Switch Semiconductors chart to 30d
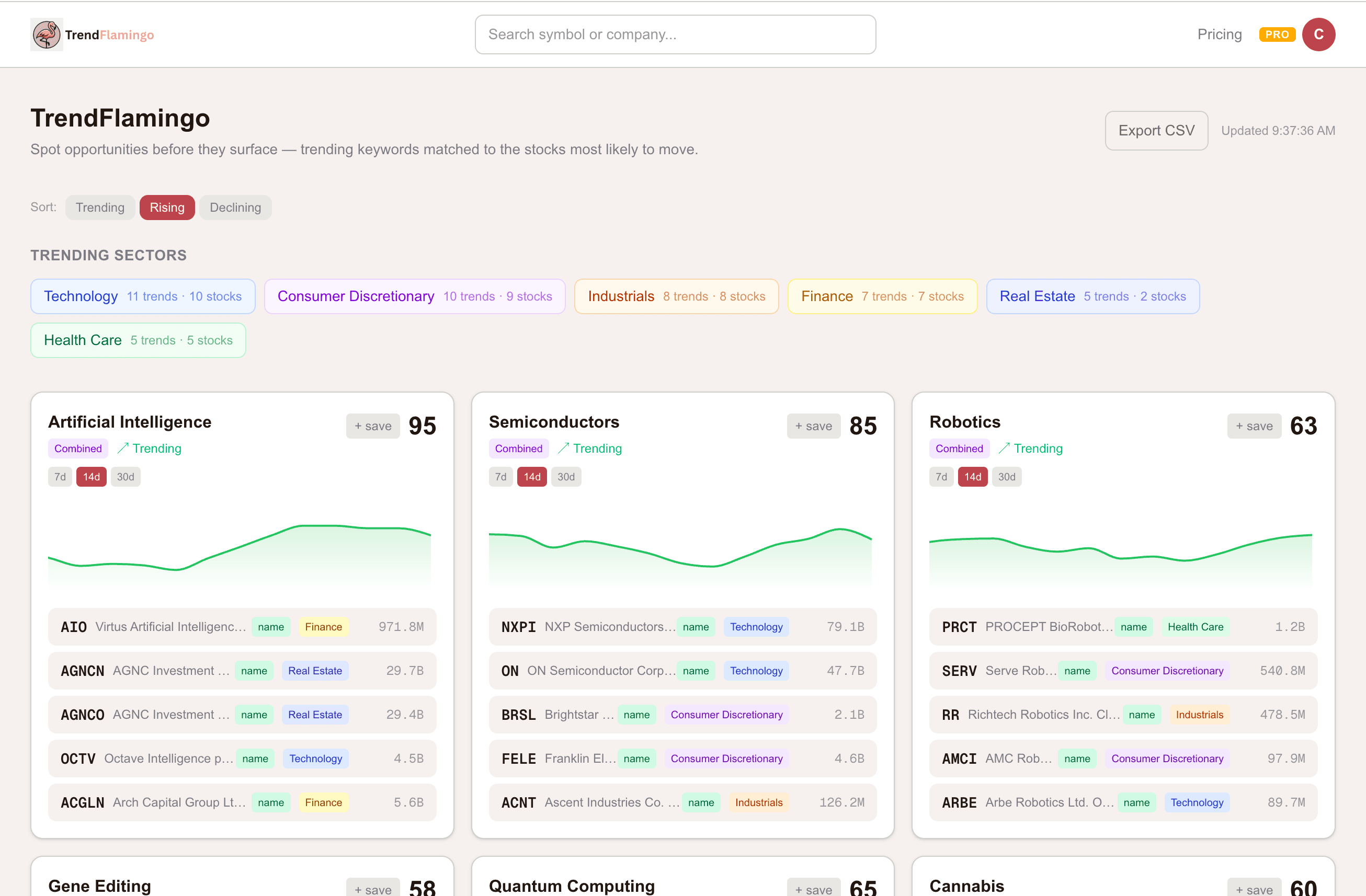This screenshot has height=896, width=1366. click(566, 477)
